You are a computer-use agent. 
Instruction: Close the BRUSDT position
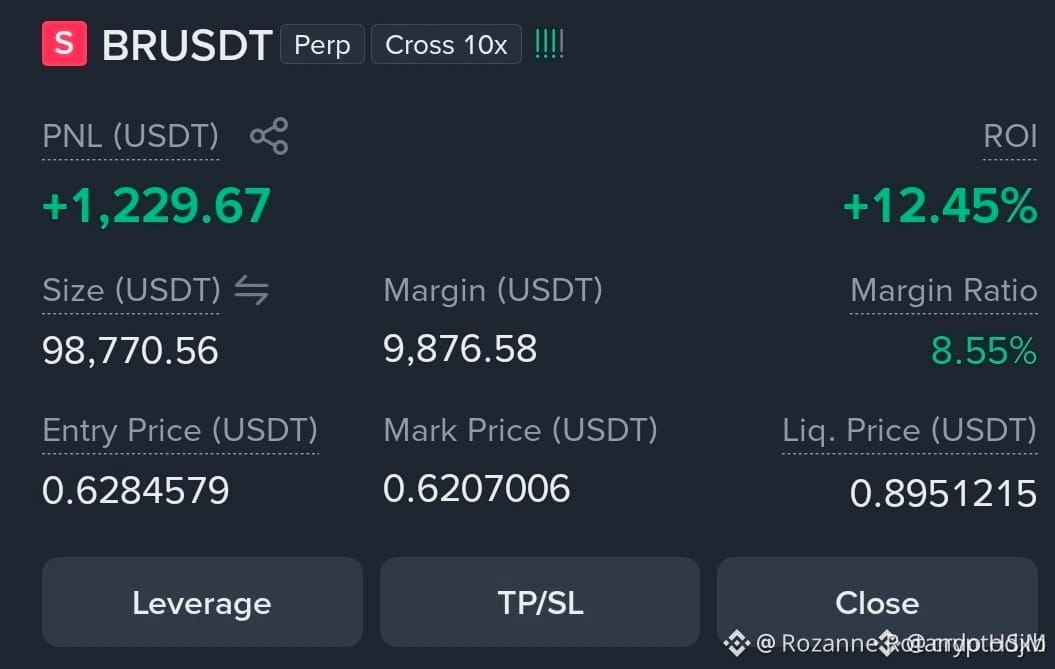(x=877, y=602)
